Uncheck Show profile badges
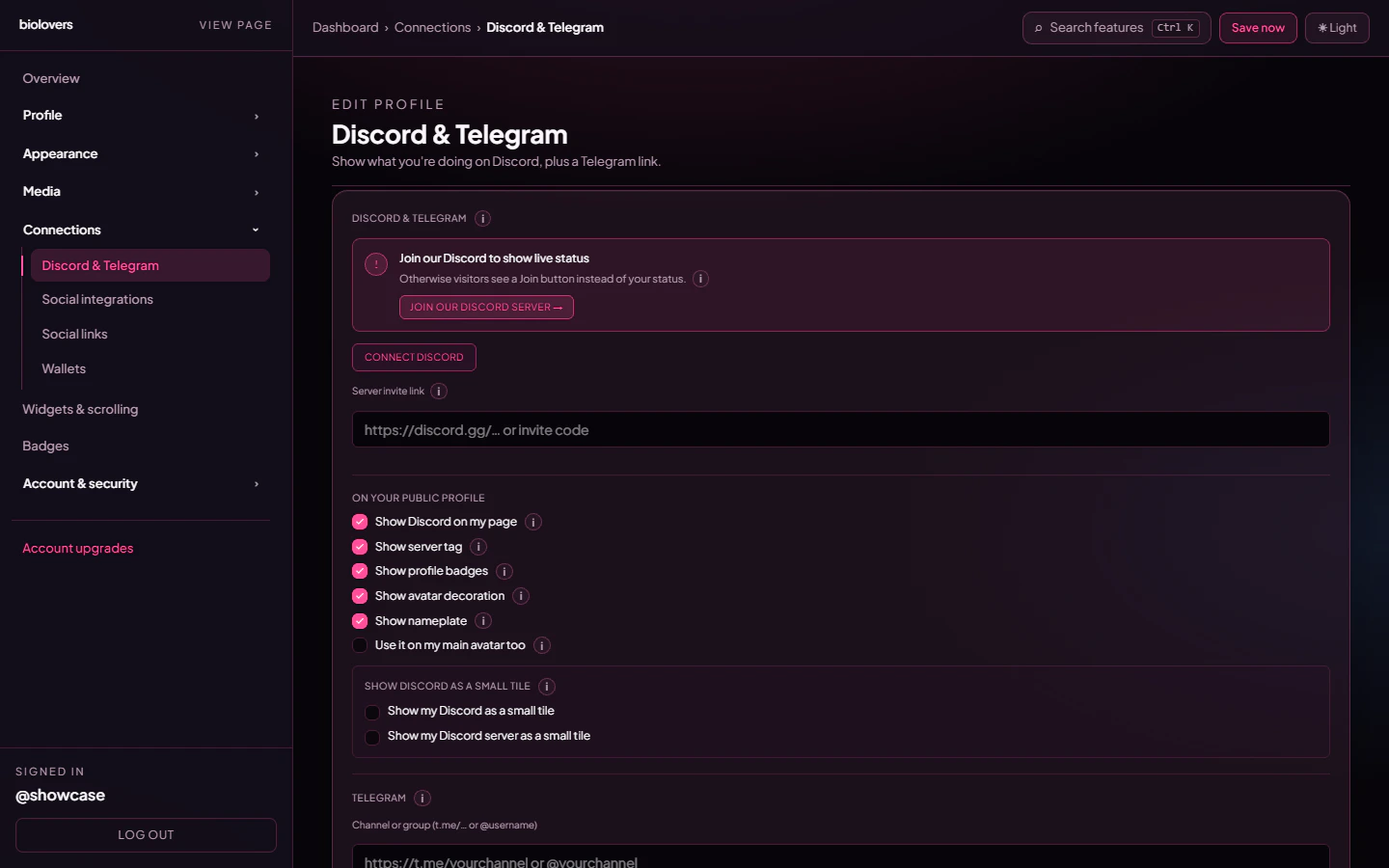The image size is (1389, 868). 359,571
